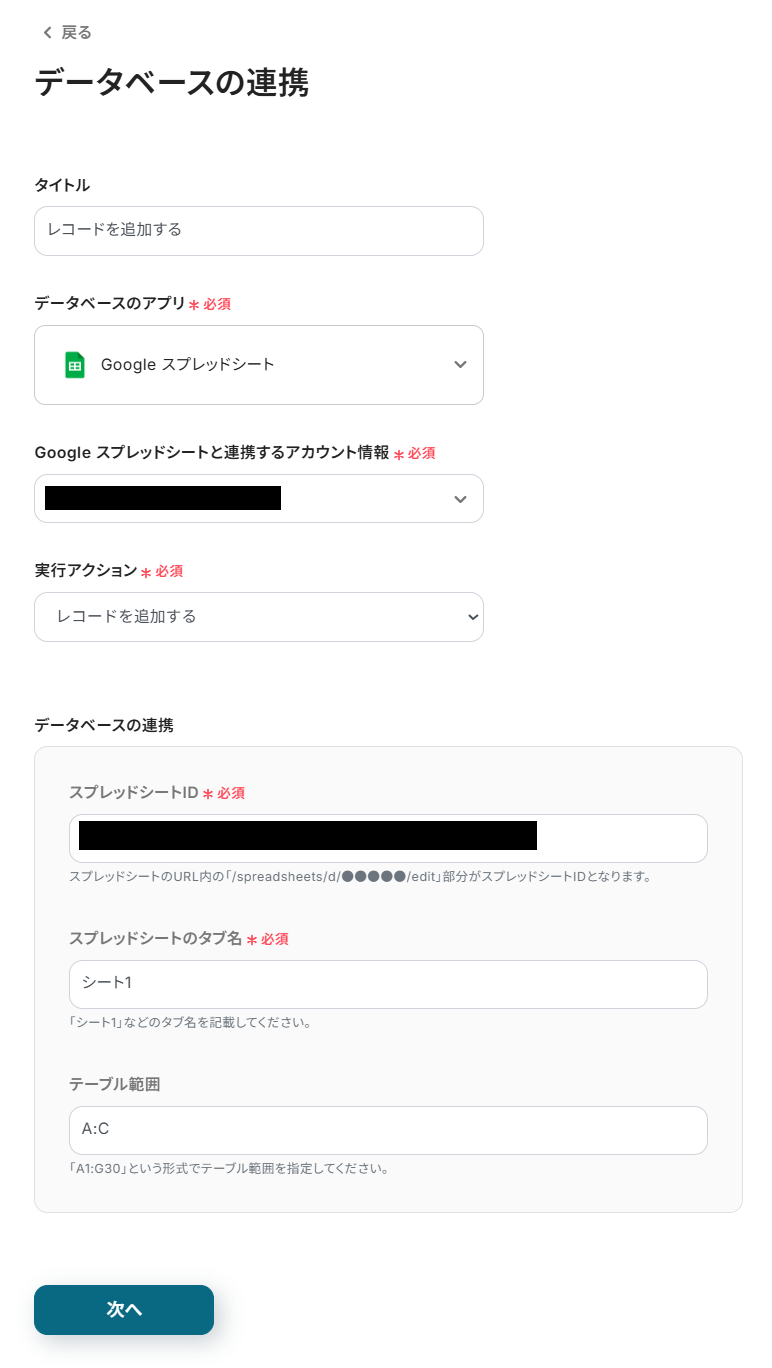Open the account information dropdown chevron
Viewport: 772px width, 1368px height.
click(460, 499)
